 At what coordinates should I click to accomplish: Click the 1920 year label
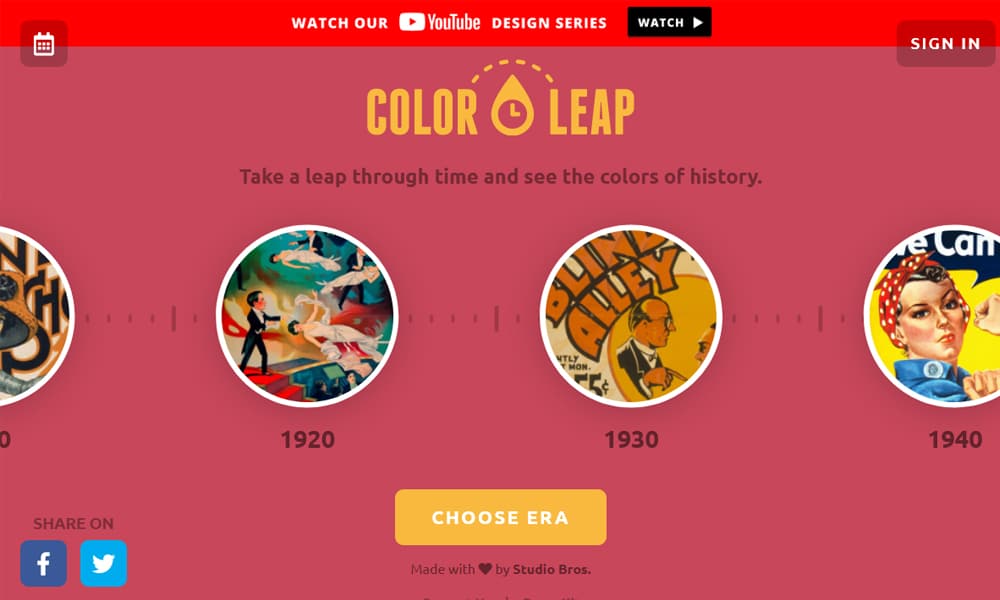[307, 439]
